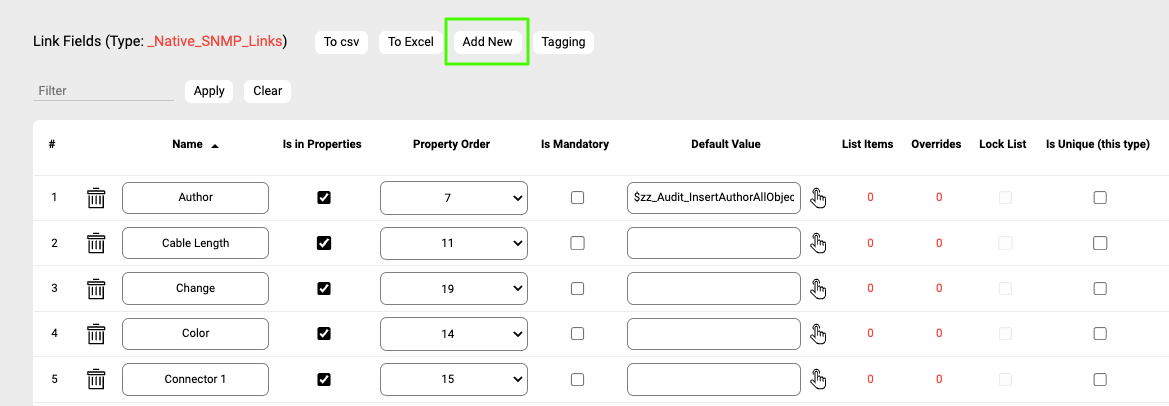Click hand pointer icon in Author row

click(818, 198)
